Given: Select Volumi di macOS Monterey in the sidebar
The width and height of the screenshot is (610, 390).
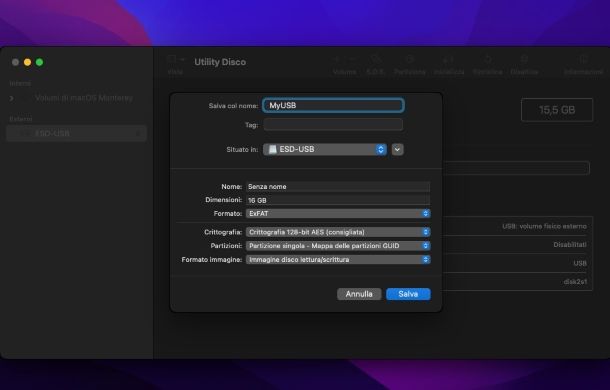Looking at the screenshot, I should 84,98.
